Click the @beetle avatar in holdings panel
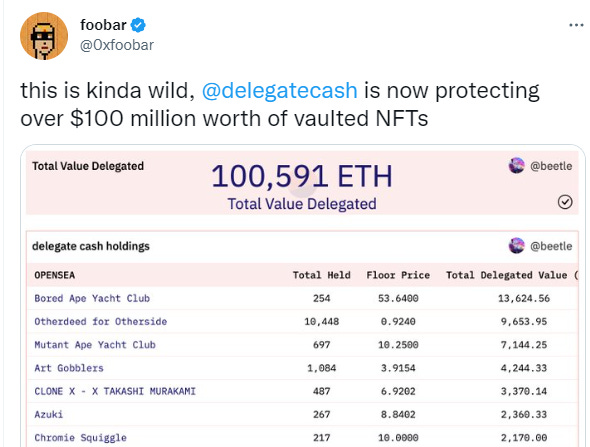 click(x=517, y=246)
